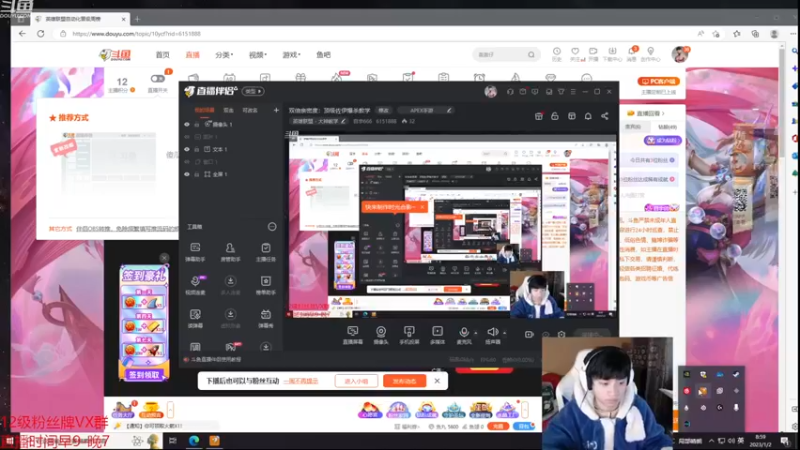Open the skin shirt icon in title bar
Image resolution: width=800 pixels, height=450 pixels.
click(x=561, y=92)
